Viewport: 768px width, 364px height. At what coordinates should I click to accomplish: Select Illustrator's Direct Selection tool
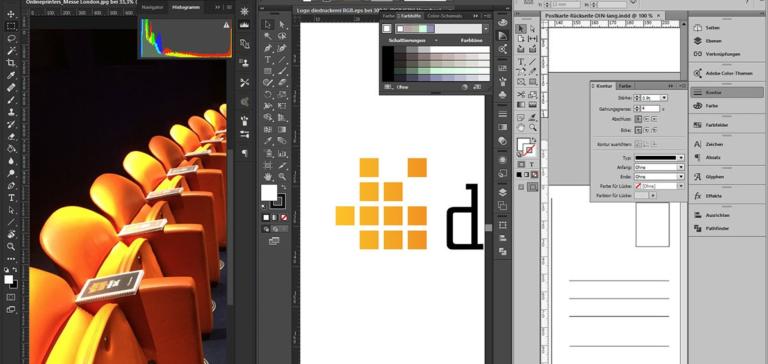click(x=282, y=25)
